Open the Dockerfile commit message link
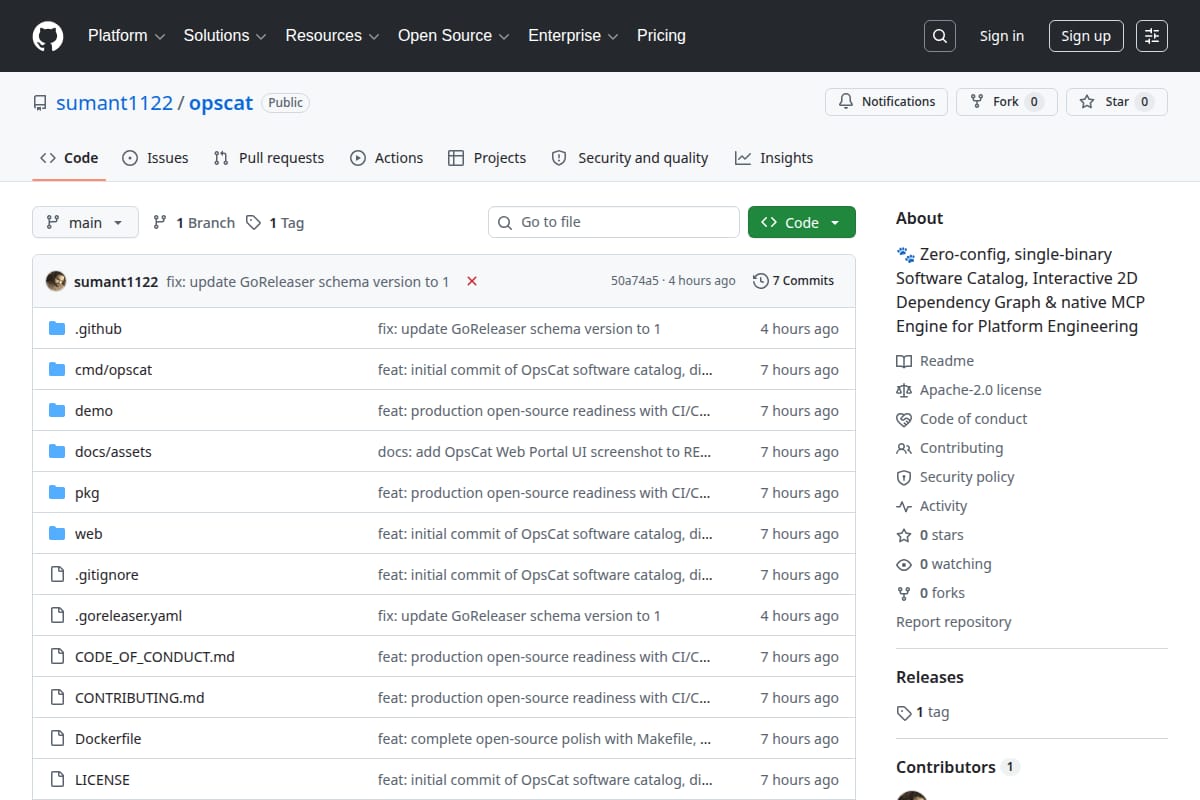The image size is (1200, 800). [545, 739]
